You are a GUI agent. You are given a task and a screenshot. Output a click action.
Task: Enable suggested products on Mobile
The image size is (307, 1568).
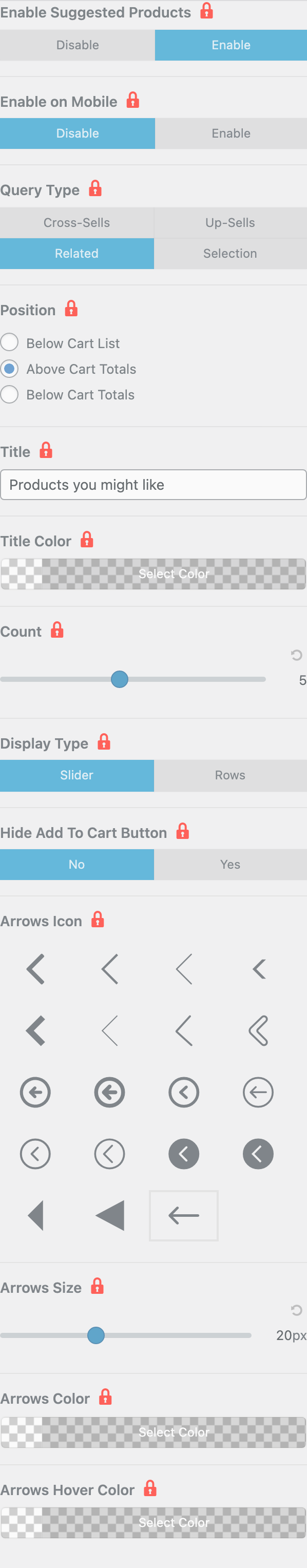(x=231, y=133)
